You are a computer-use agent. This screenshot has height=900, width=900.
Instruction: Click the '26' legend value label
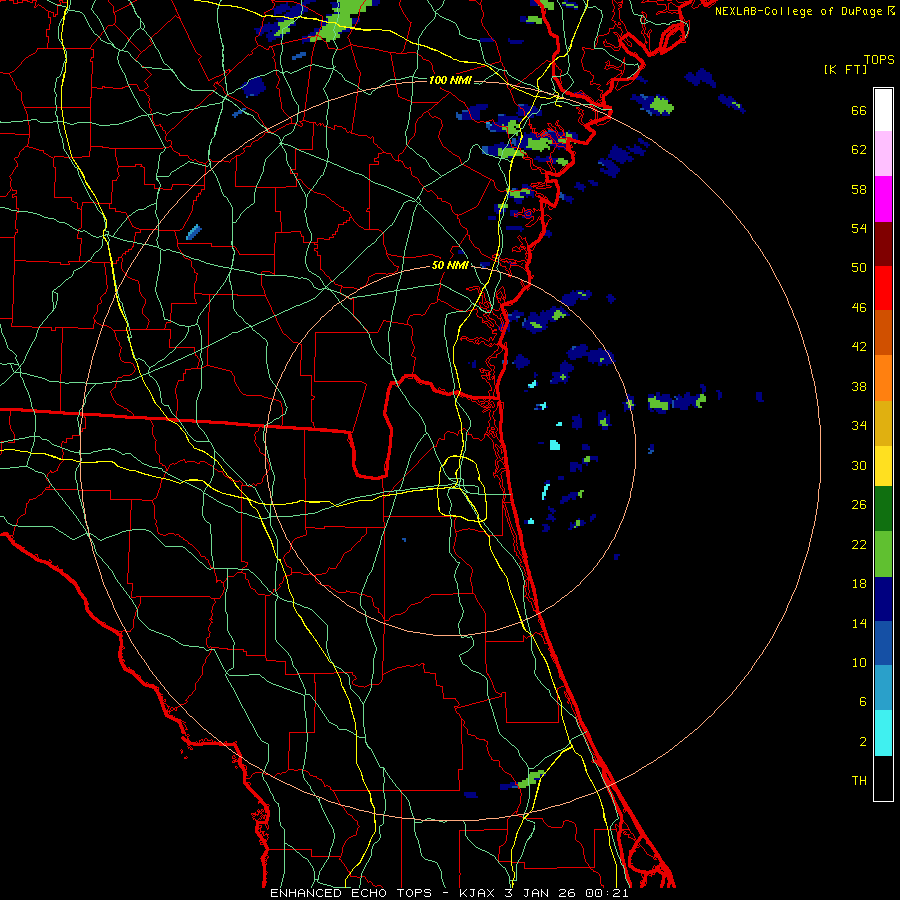859,505
